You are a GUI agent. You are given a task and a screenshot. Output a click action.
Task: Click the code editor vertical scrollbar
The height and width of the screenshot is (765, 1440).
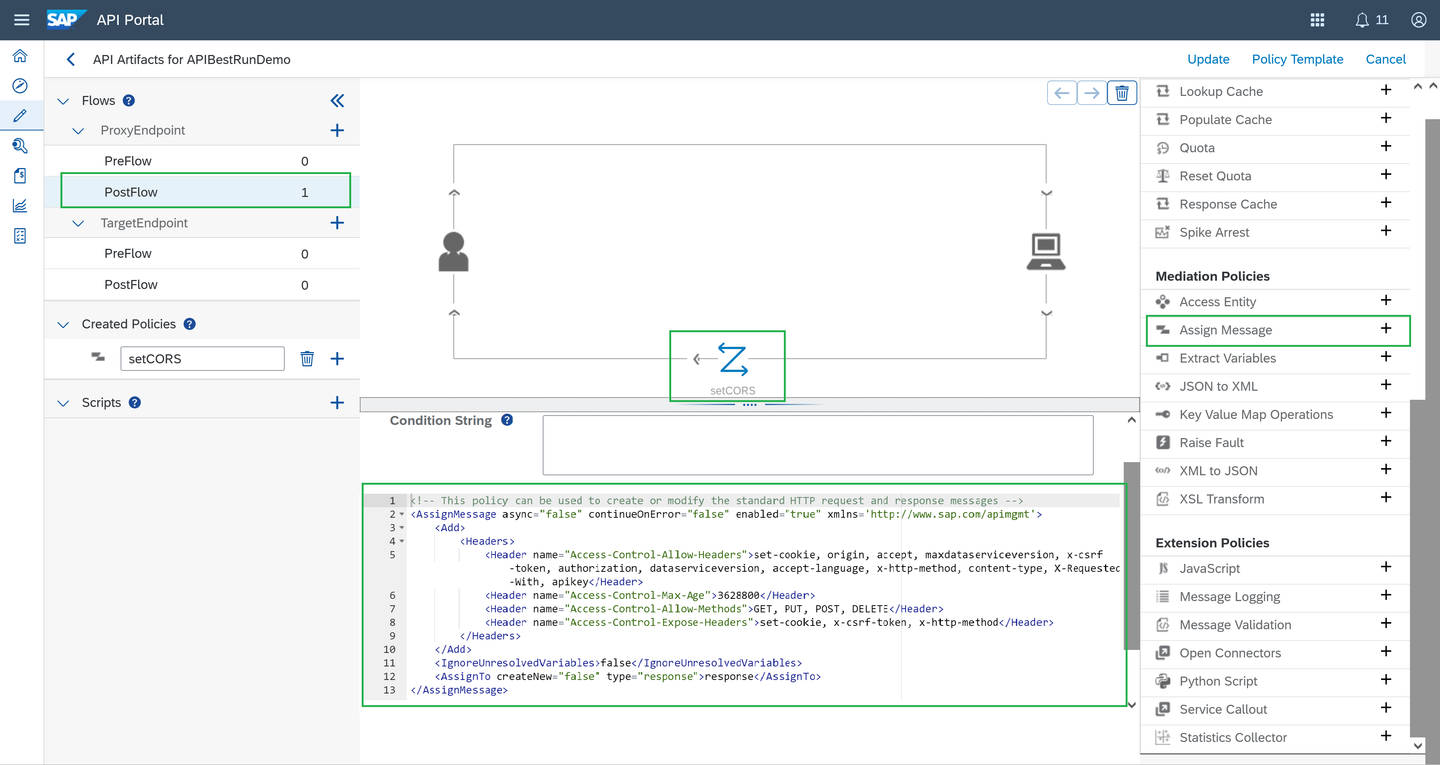1130,556
